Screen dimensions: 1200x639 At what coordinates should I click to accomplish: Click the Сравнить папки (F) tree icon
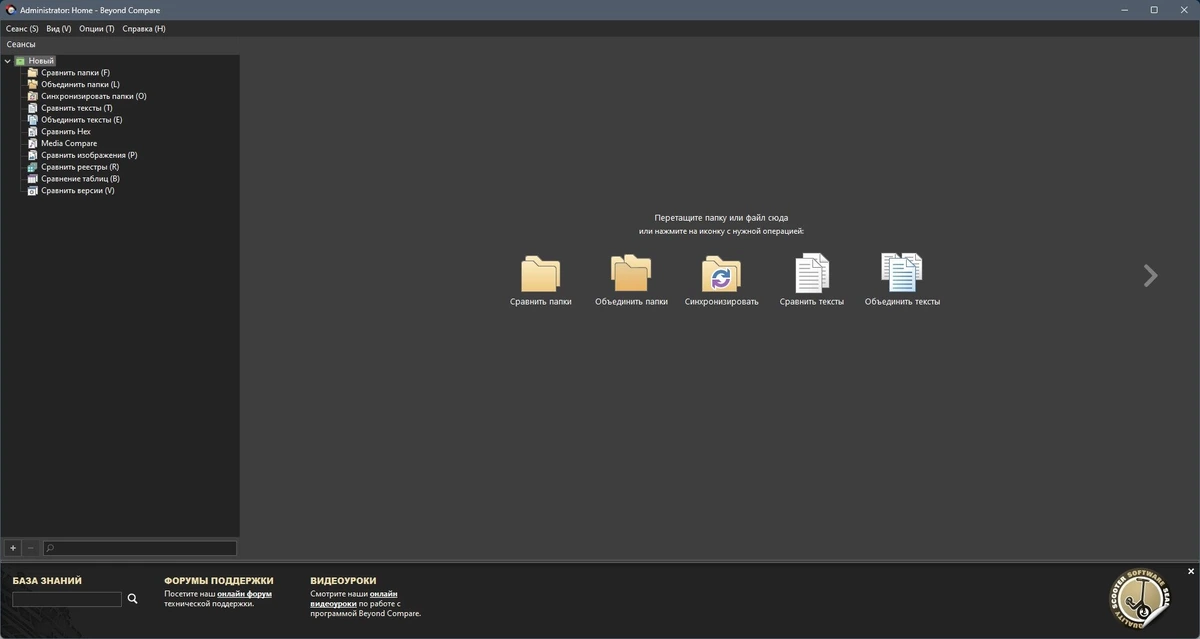(33, 73)
